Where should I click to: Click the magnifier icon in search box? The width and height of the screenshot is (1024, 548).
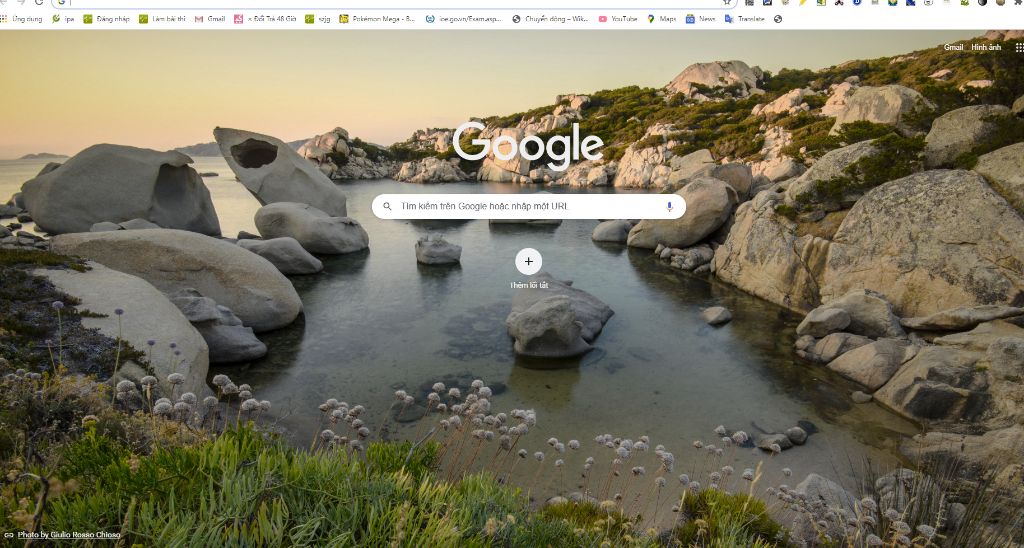(x=387, y=206)
